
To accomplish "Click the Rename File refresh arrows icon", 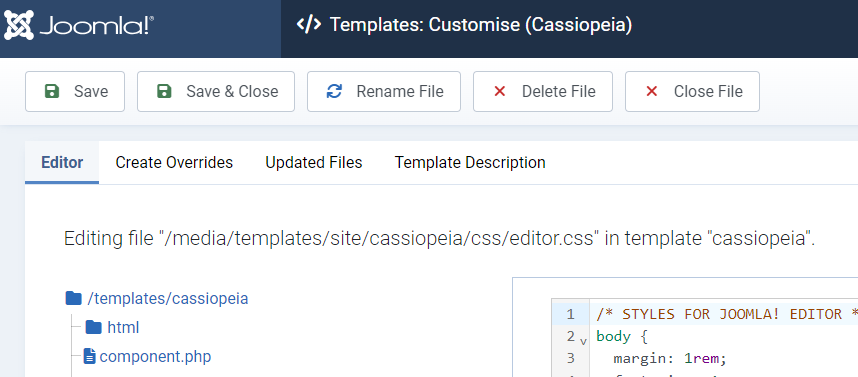I will point(334,91).
